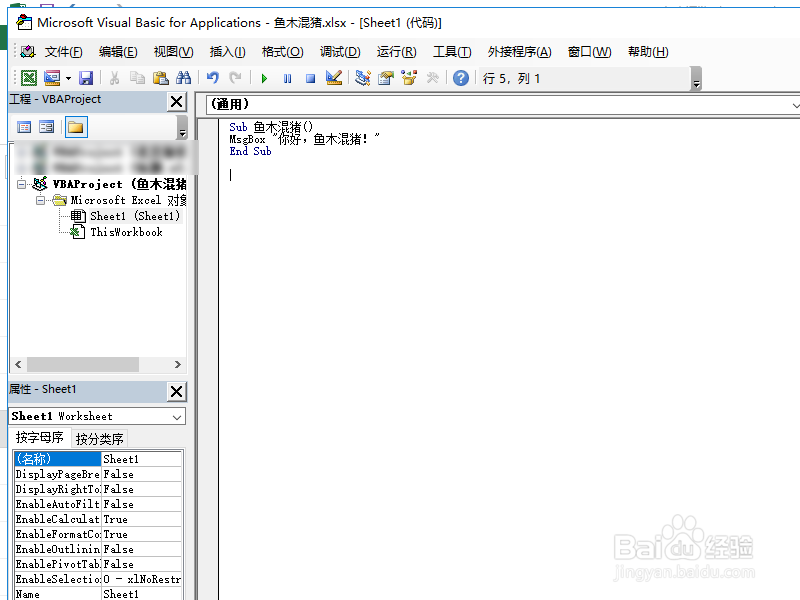The image size is (800, 600).
Task: Click the Cut scissors icon
Action: point(114,78)
